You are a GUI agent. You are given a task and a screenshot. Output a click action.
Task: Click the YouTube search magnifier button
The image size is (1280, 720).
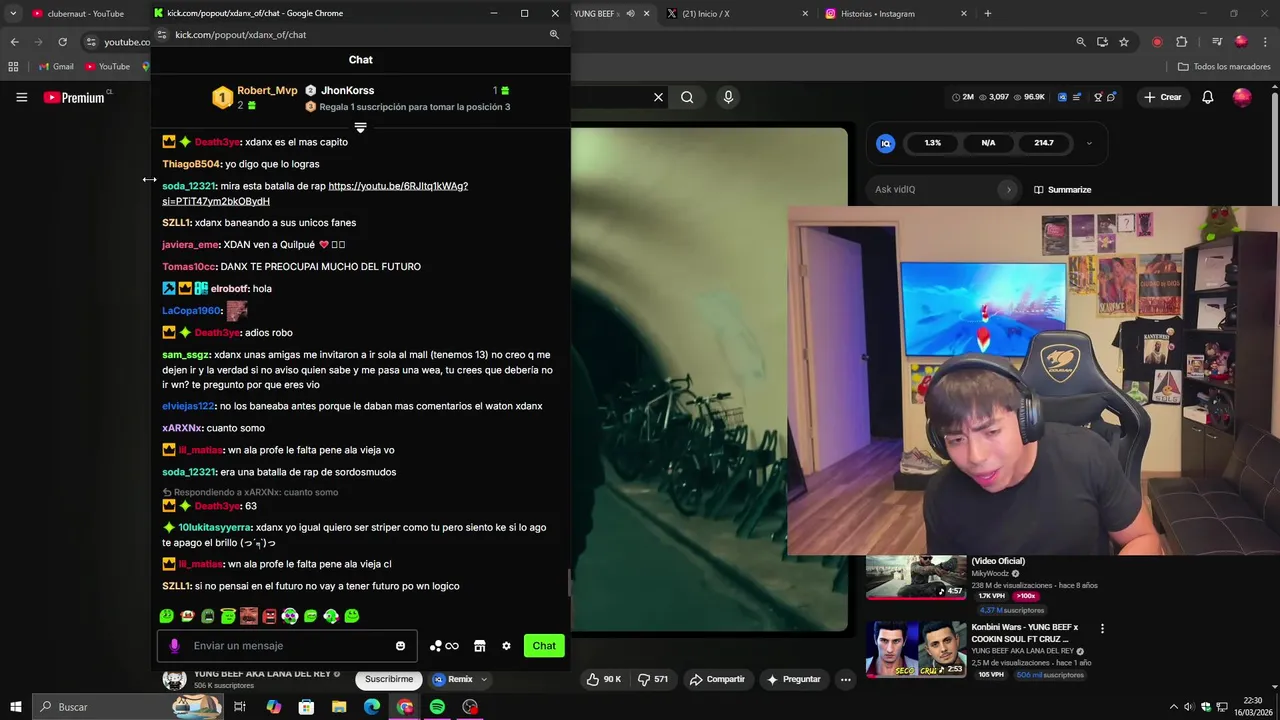coord(687,97)
